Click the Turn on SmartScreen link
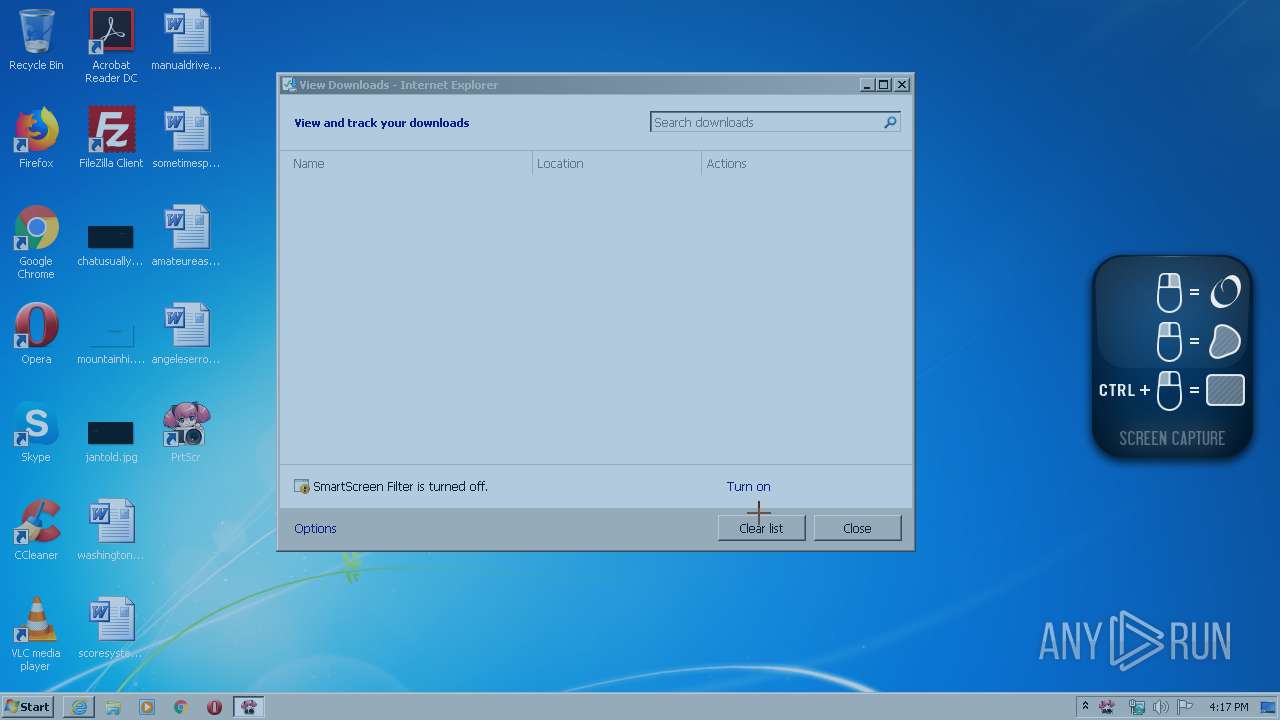Image resolution: width=1280 pixels, height=720 pixels. pos(748,487)
